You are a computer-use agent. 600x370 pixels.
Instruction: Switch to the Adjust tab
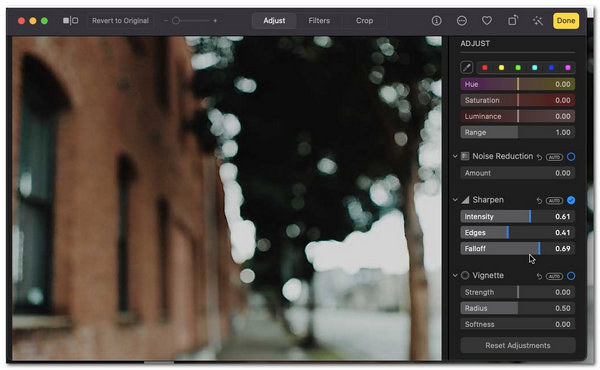[274, 21]
